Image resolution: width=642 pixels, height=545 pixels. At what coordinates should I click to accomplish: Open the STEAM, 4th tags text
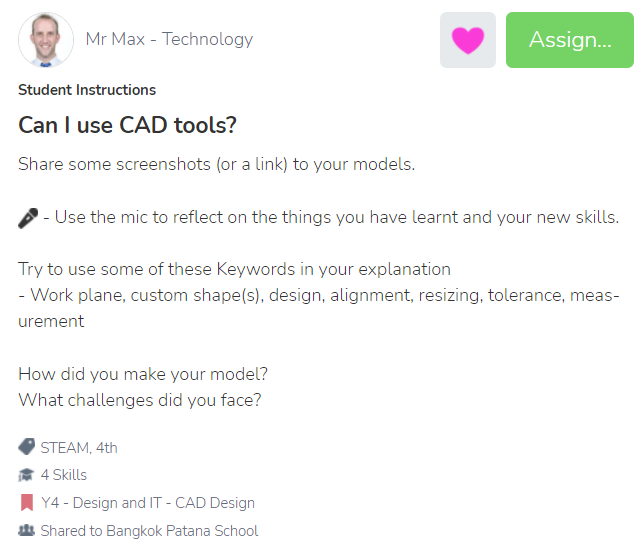[79, 448]
